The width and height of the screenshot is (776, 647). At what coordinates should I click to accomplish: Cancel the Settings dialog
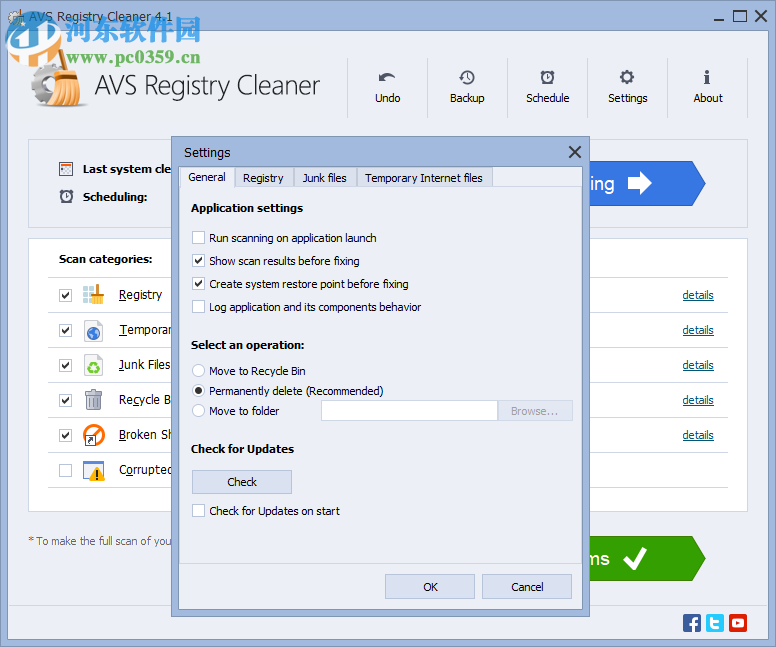coord(527,587)
